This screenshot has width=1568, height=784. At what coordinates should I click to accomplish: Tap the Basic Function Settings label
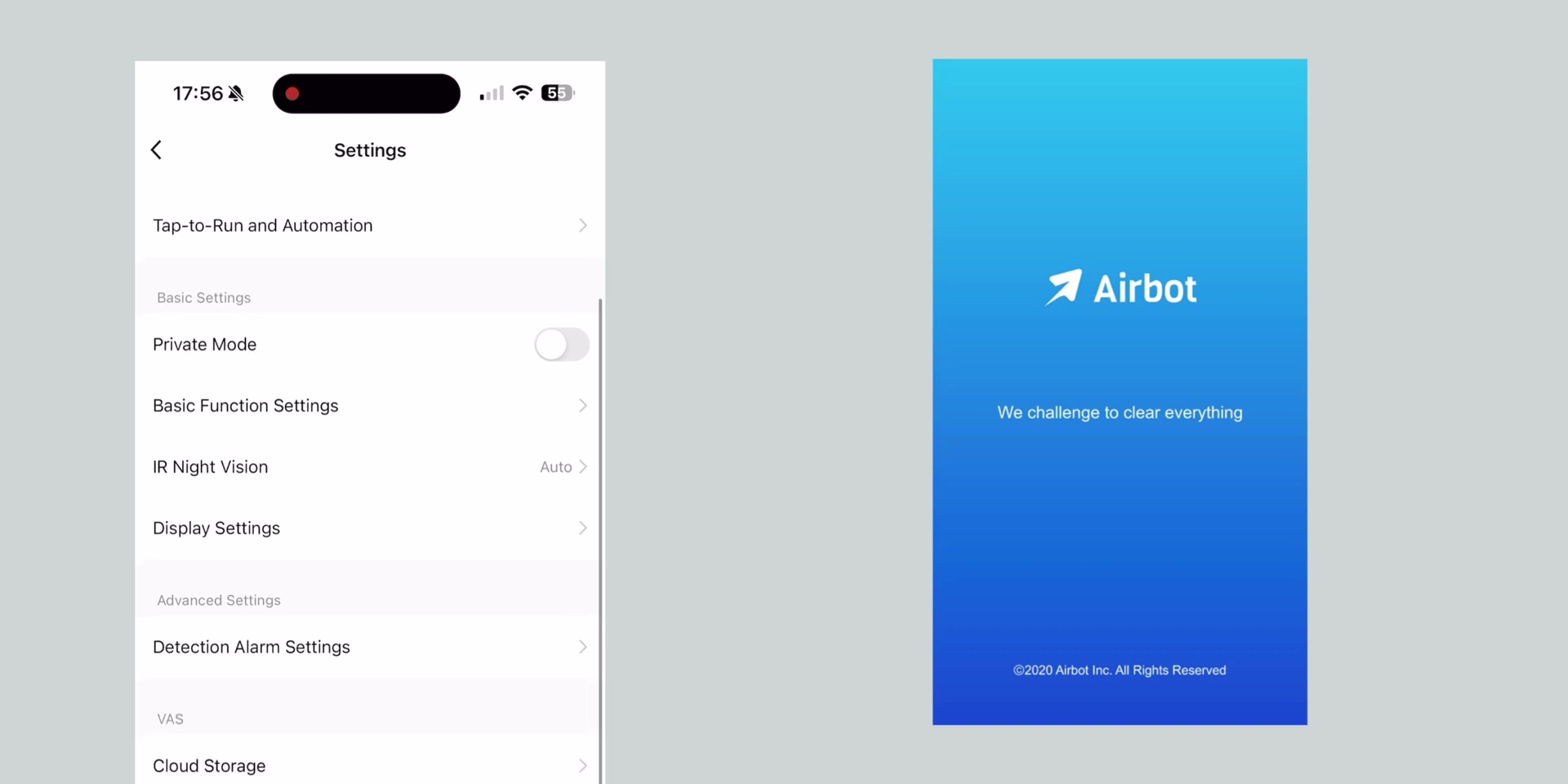coord(246,406)
